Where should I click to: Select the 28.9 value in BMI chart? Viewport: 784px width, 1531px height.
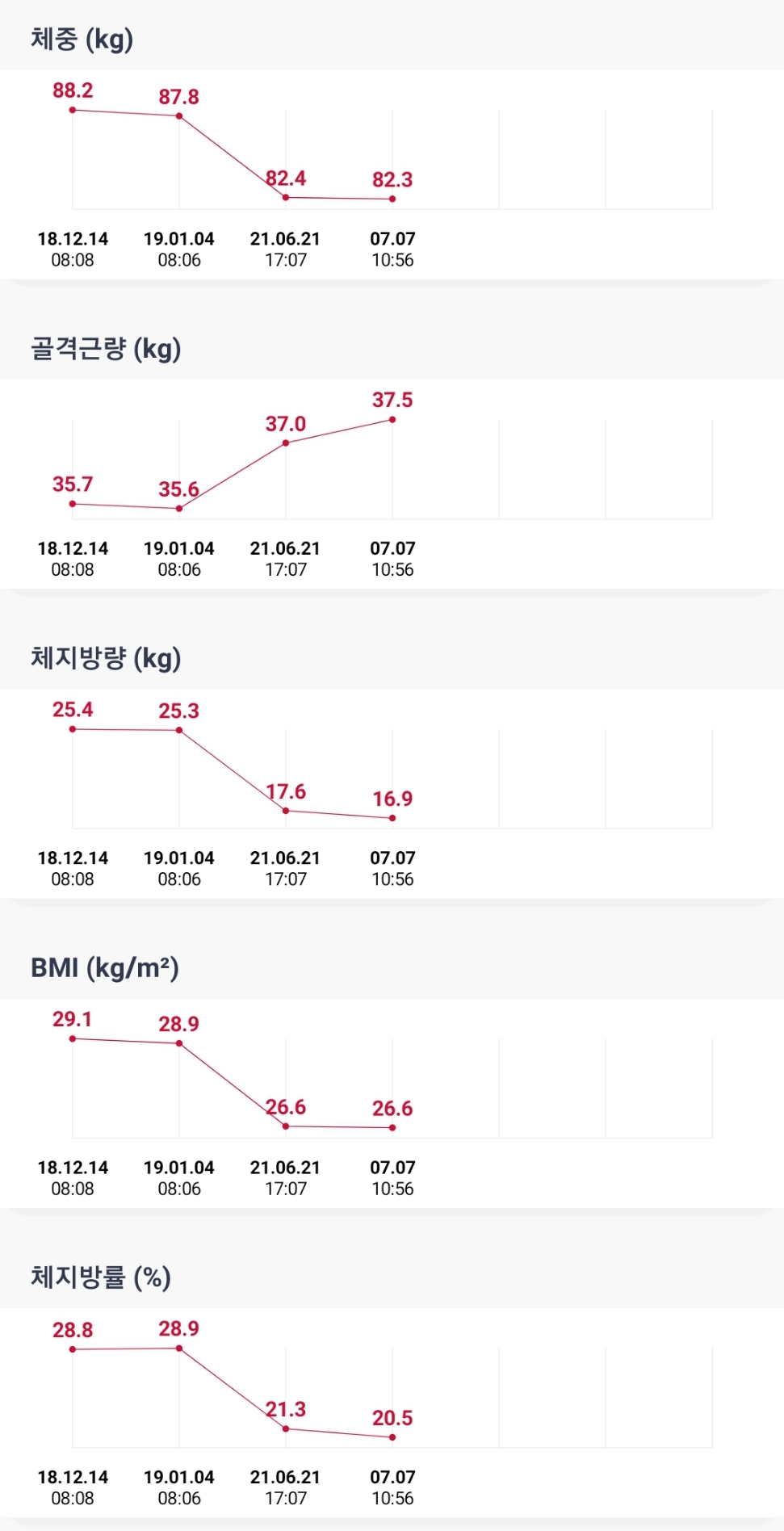(x=178, y=1024)
